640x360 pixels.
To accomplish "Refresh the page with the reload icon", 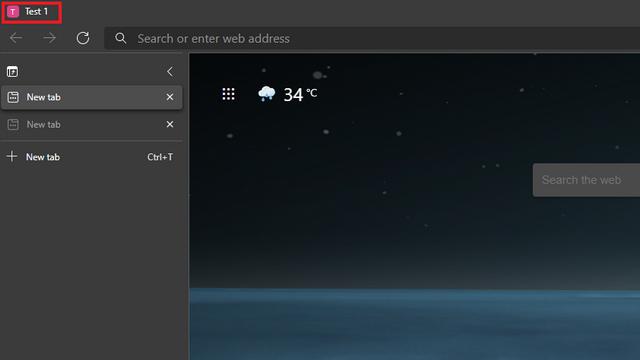I will 83,38.
